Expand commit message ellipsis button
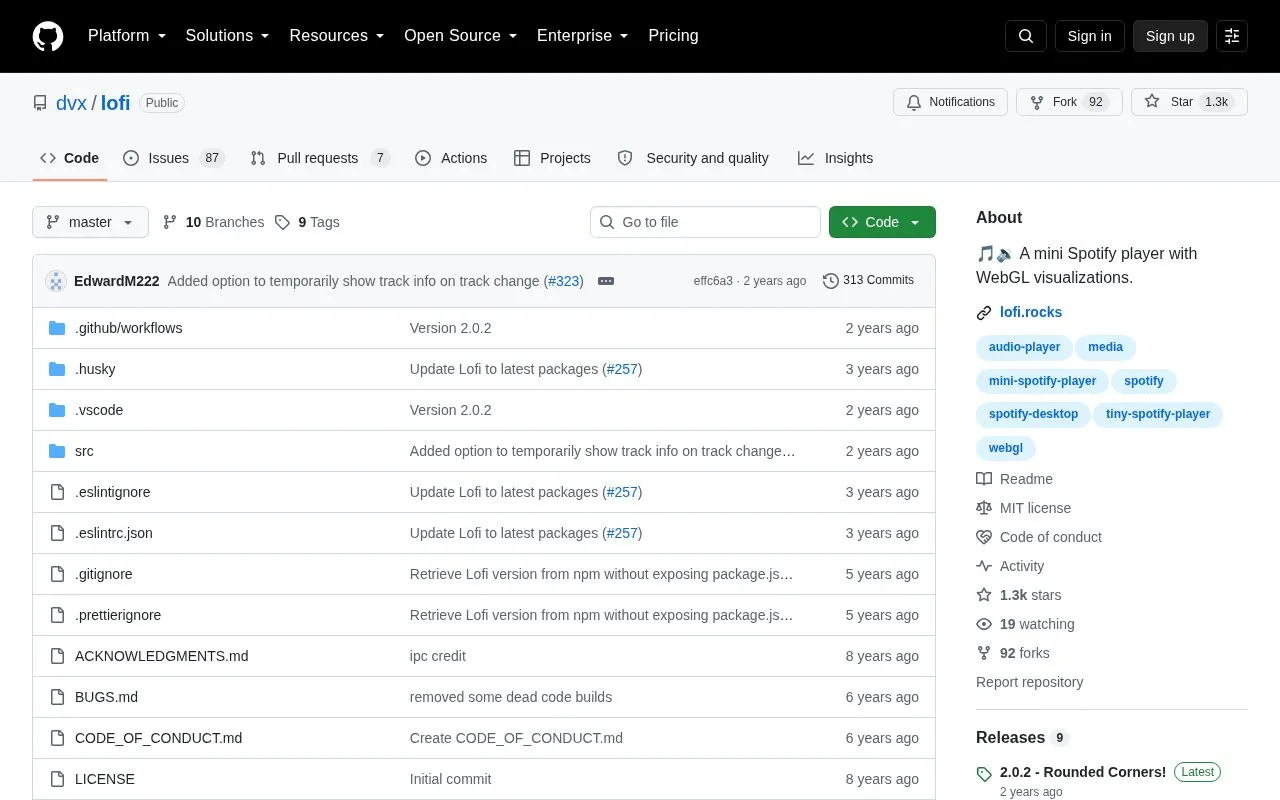 point(606,281)
